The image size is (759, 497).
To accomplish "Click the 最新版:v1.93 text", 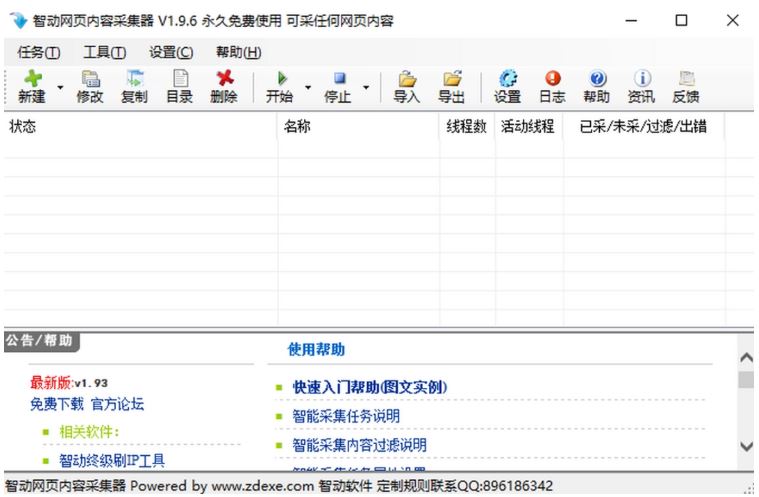I will point(69,383).
